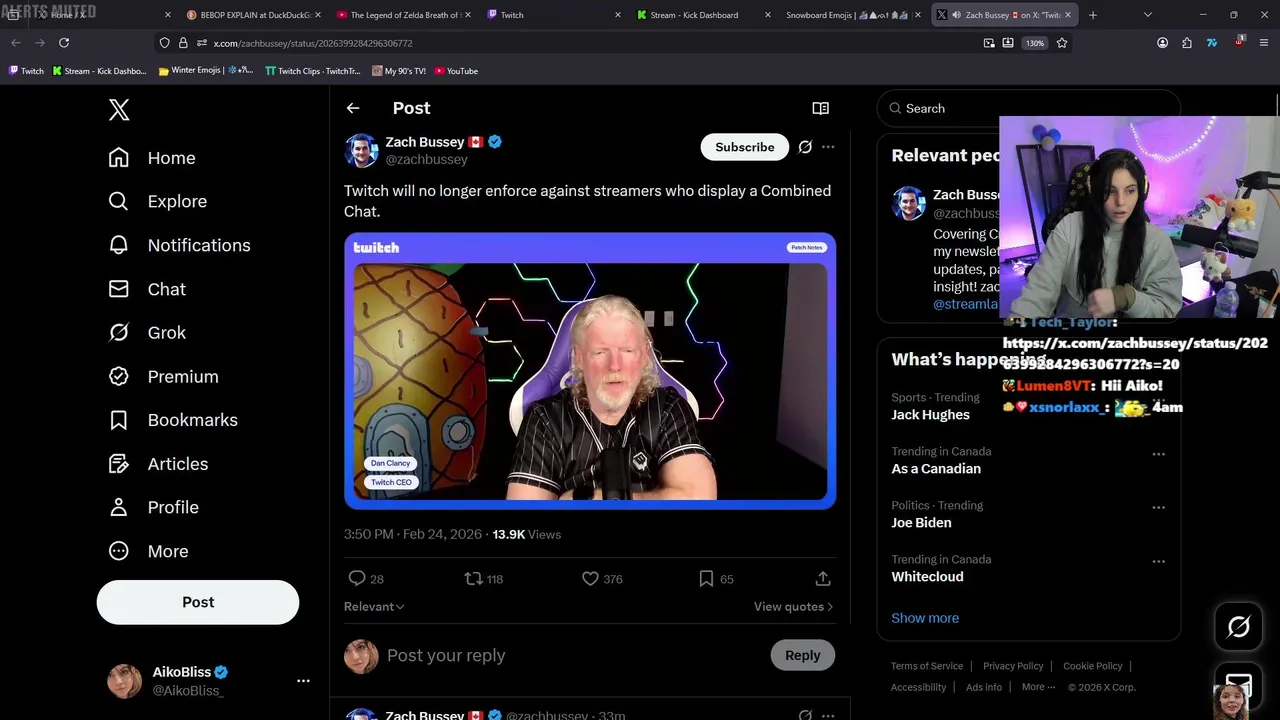Image resolution: width=1280 pixels, height=720 pixels.
Task: Bookmark this page with the star icon
Action: [1062, 43]
